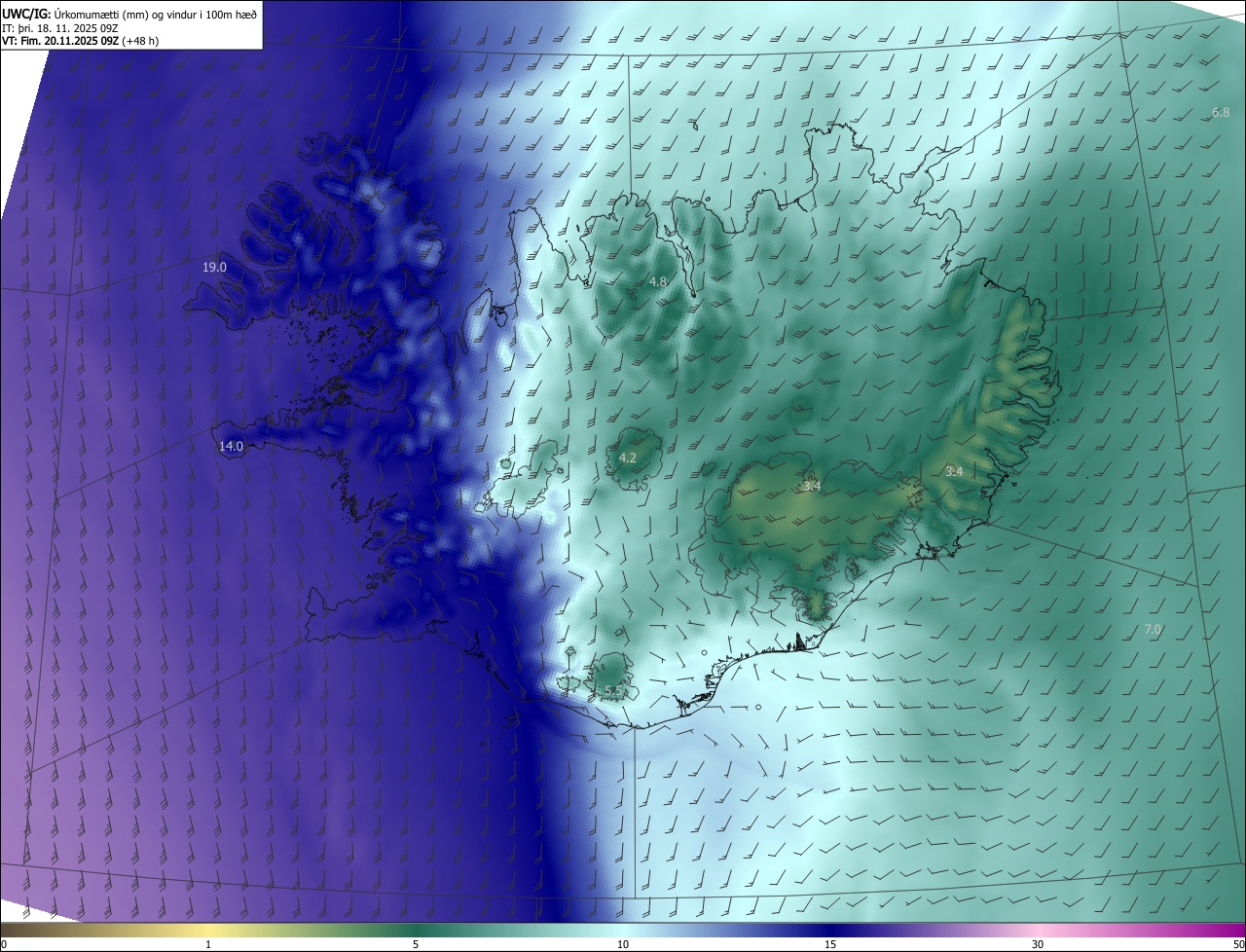Click the 4.2 value on Hofsjökull glacier

click(x=628, y=458)
